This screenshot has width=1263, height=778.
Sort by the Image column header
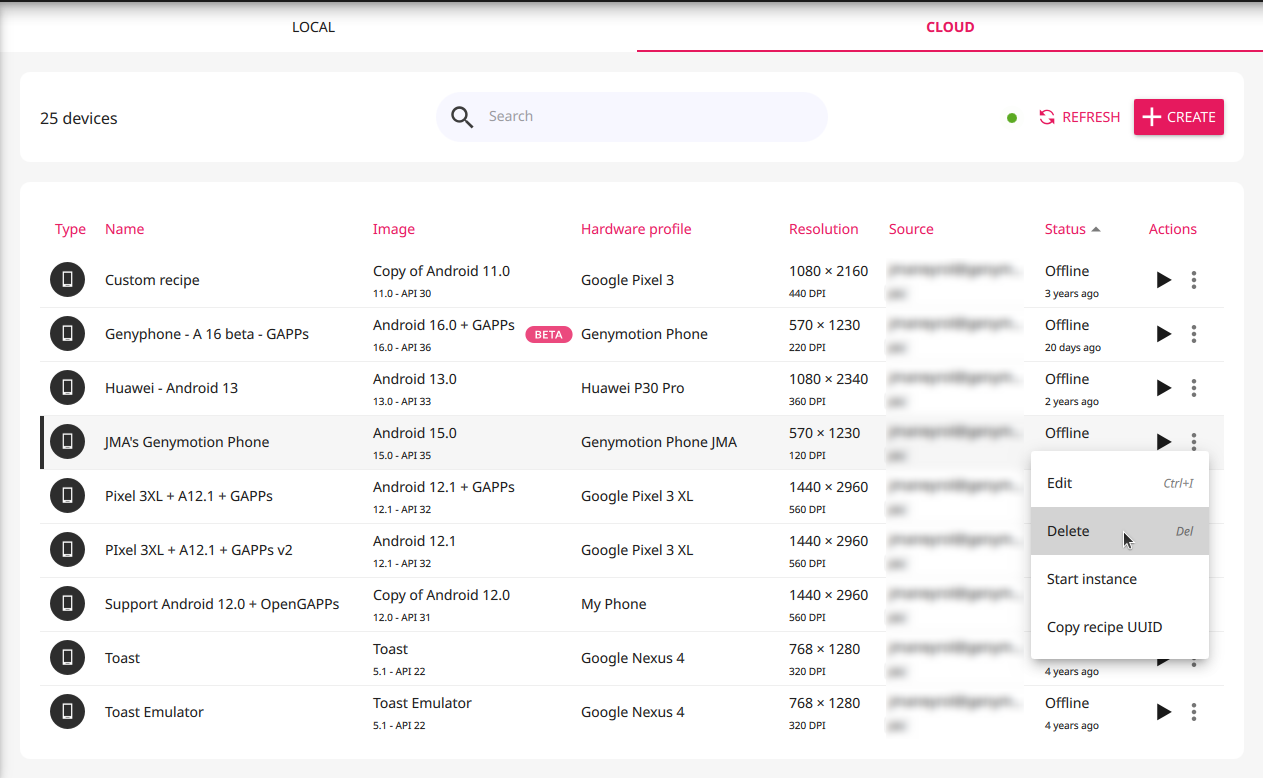(394, 229)
